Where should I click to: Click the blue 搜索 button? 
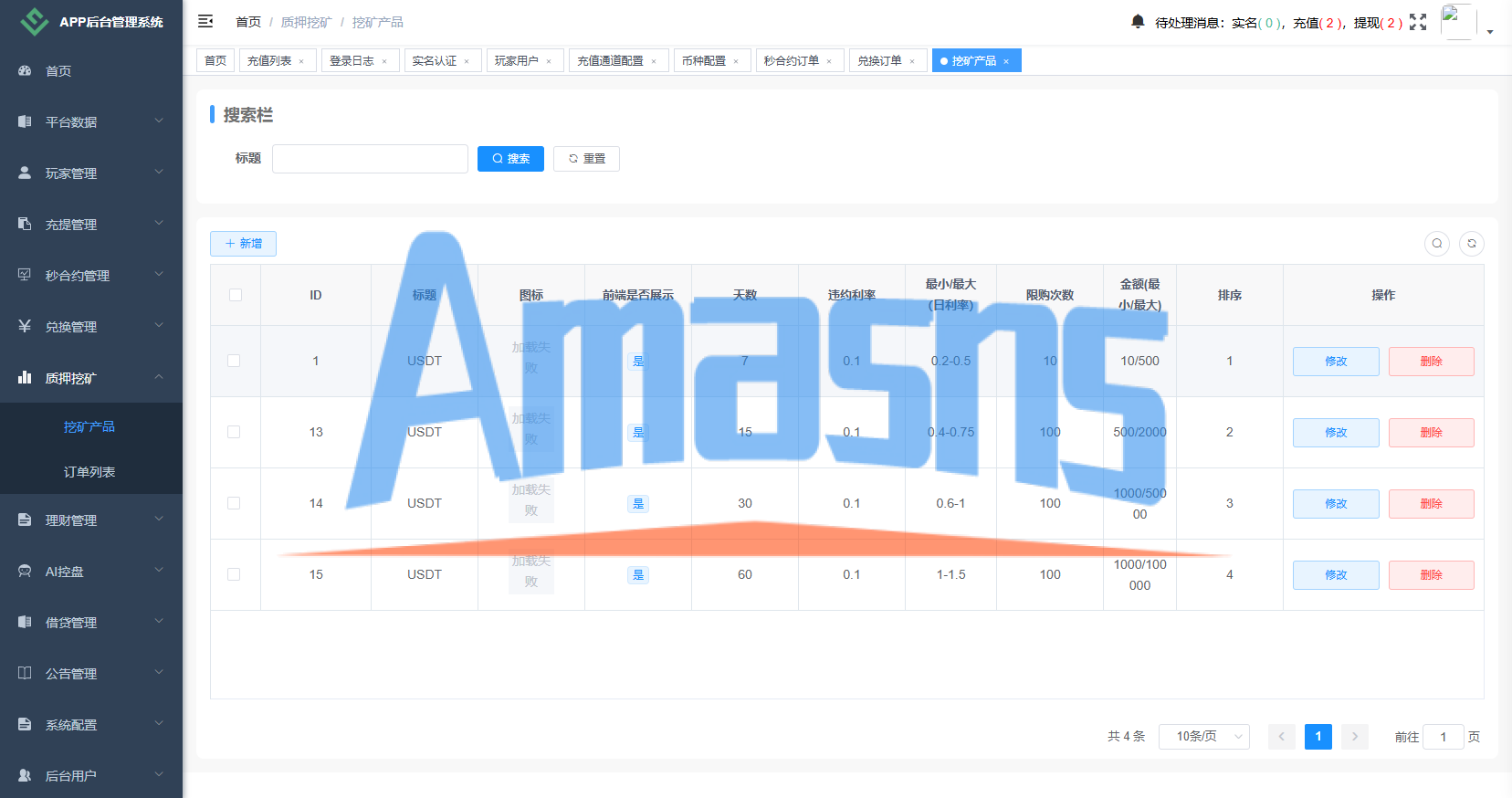click(x=510, y=159)
